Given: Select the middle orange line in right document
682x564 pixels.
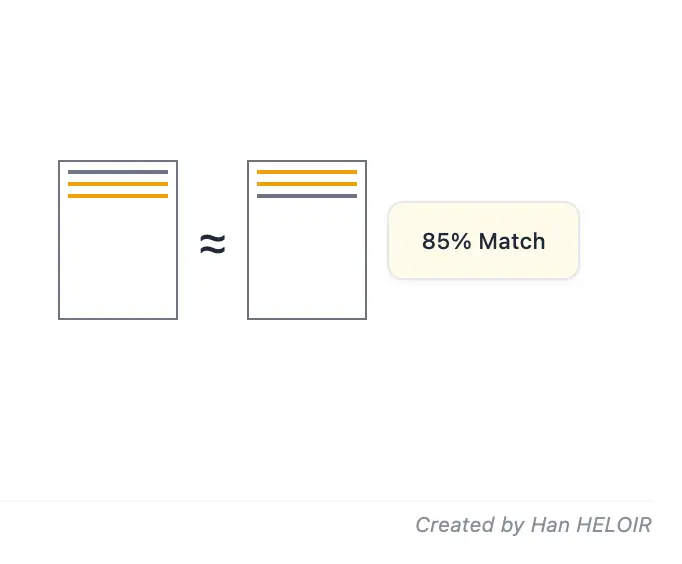Looking at the screenshot, I should tap(307, 184).
